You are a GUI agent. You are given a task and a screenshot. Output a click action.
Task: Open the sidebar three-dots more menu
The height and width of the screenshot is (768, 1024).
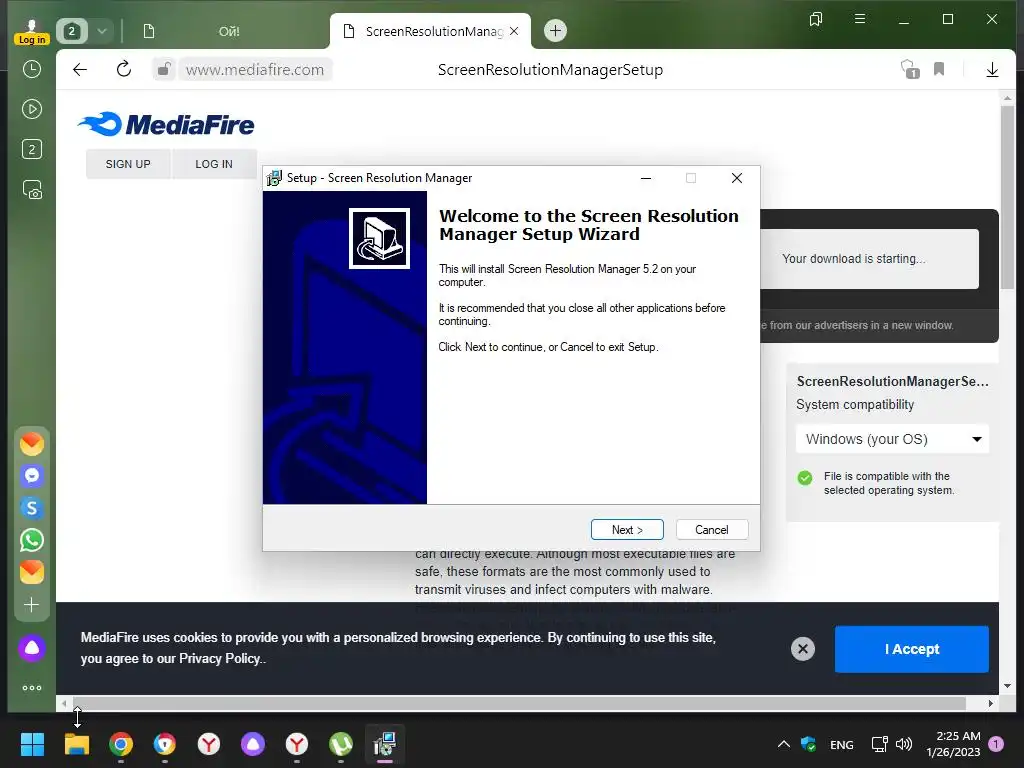click(31, 688)
